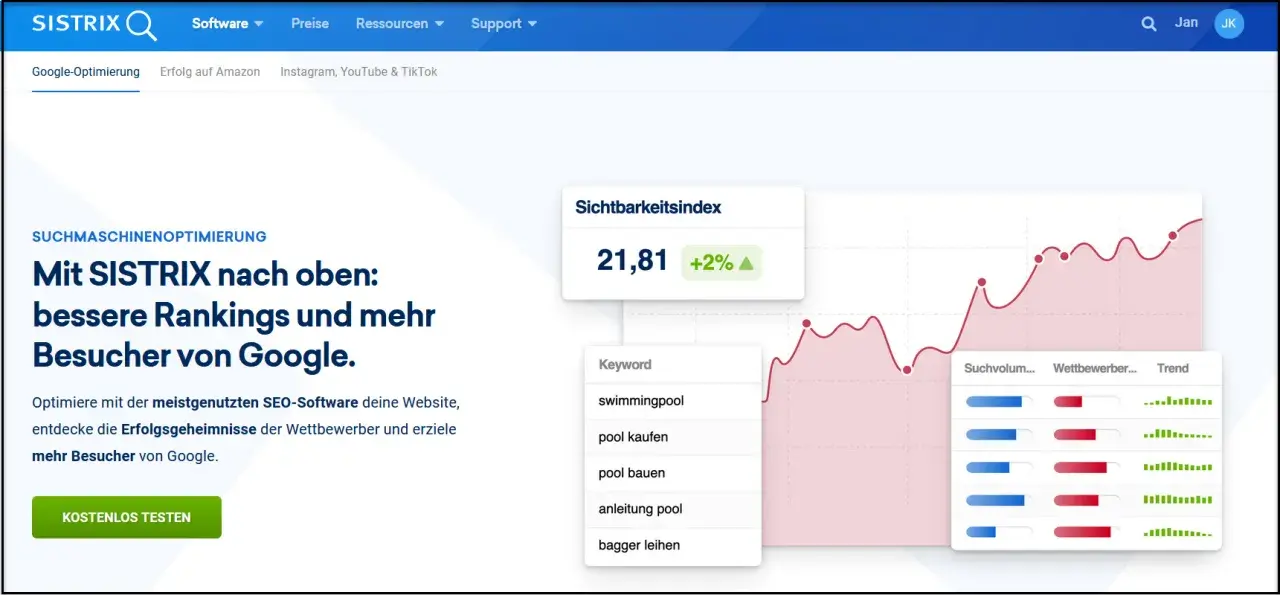Screen dimensions: 1280x595
Task: Click the Trend column header
Action: tap(1173, 368)
